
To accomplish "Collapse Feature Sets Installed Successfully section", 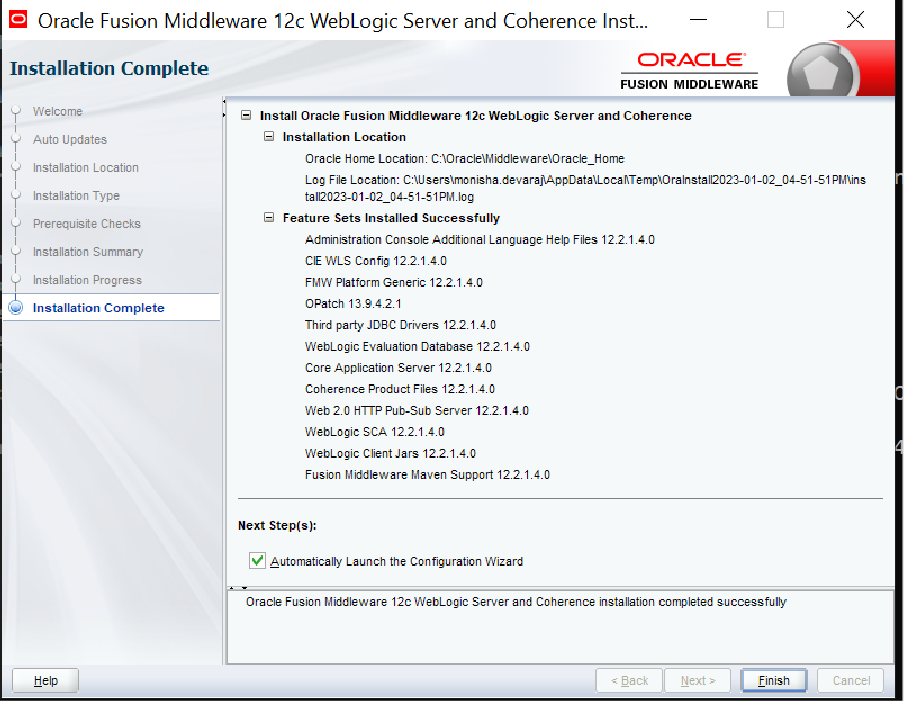I will [x=269, y=218].
